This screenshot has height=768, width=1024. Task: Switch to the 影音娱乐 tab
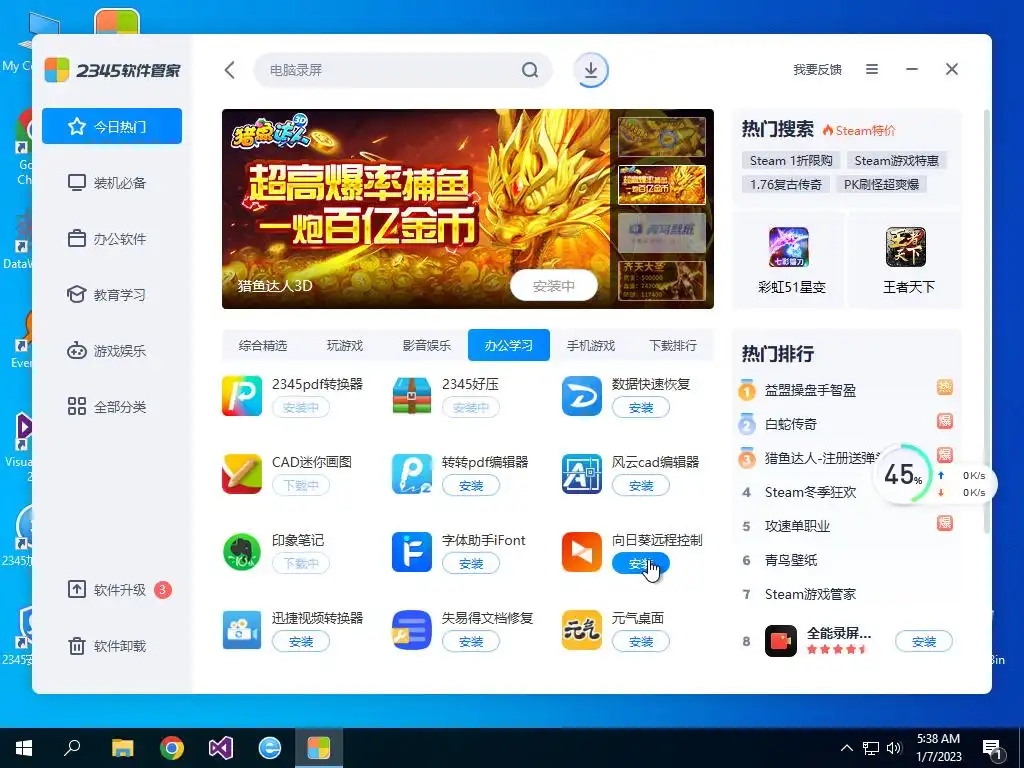[x=426, y=345]
